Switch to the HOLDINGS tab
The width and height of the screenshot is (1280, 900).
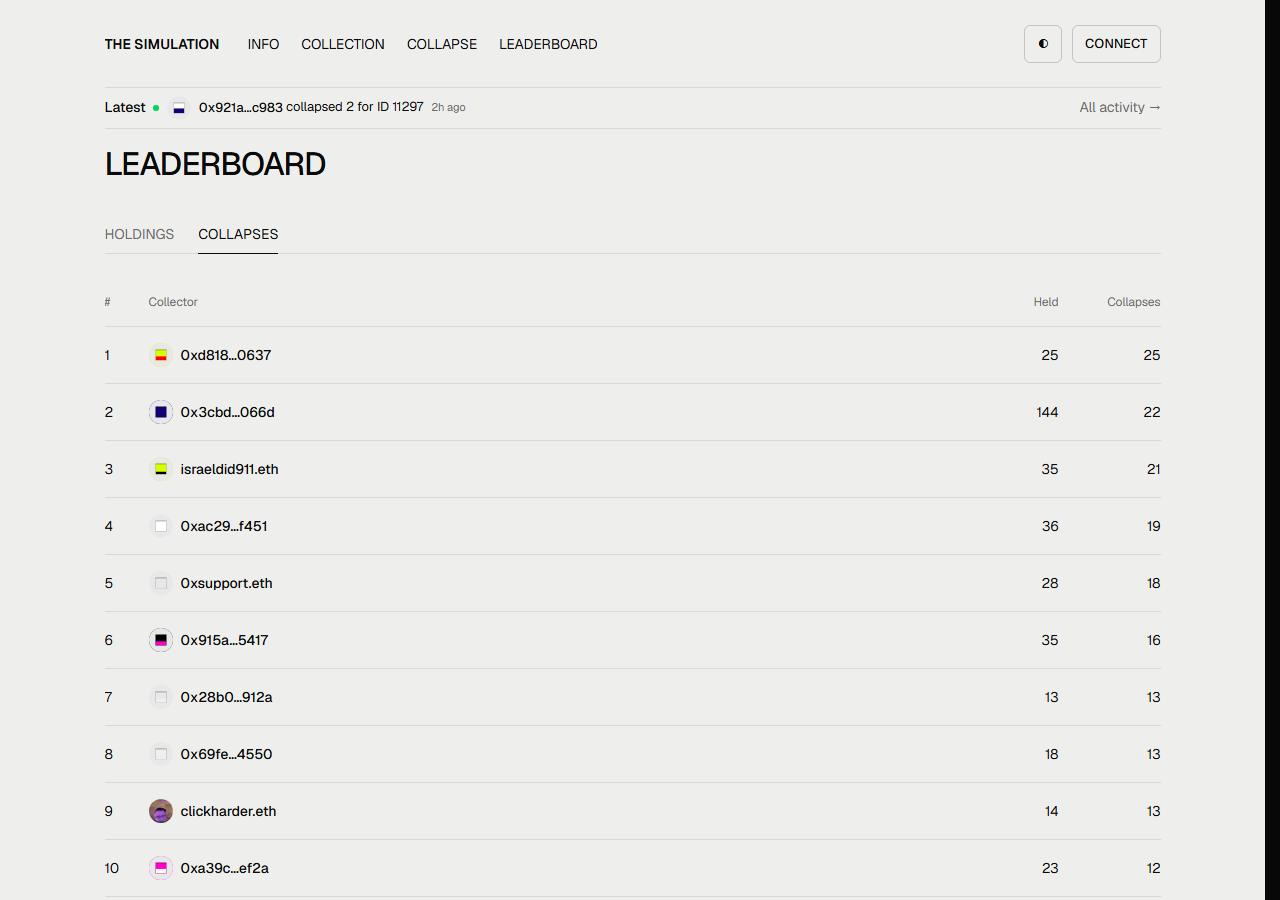[139, 234]
